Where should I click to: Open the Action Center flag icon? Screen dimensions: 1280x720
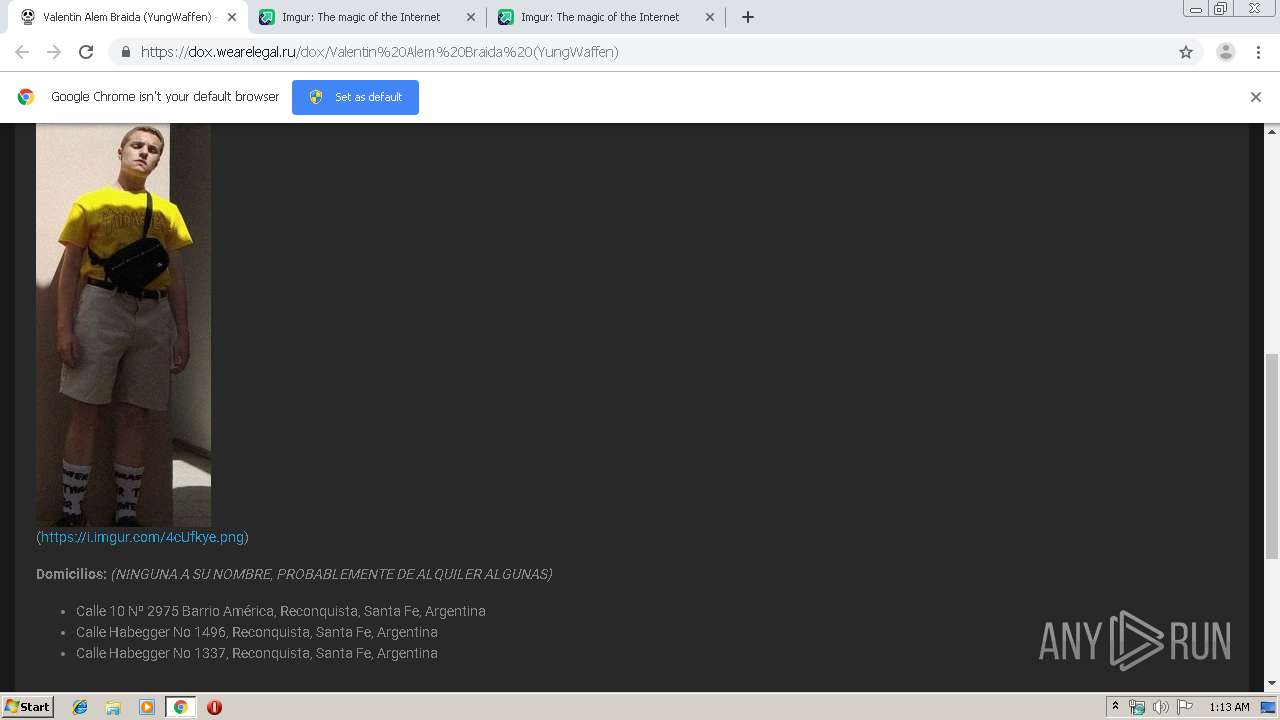[1185, 707]
